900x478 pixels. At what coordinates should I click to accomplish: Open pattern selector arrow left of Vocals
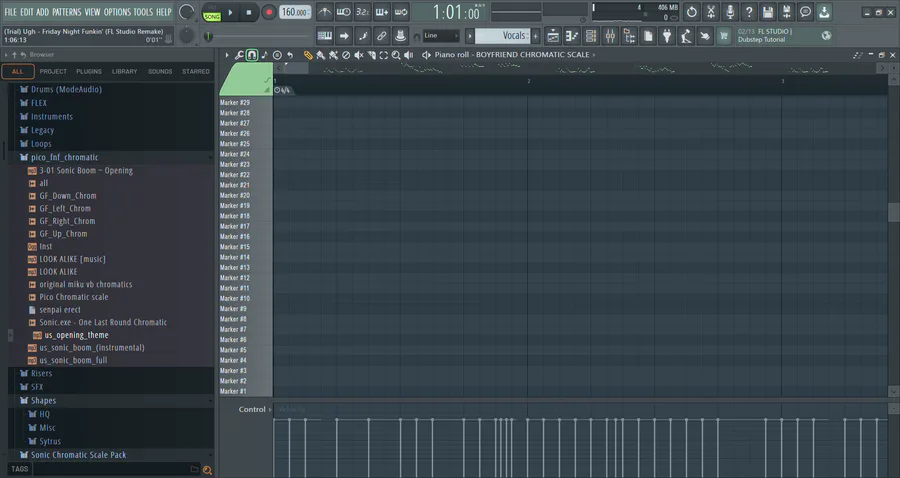point(470,36)
